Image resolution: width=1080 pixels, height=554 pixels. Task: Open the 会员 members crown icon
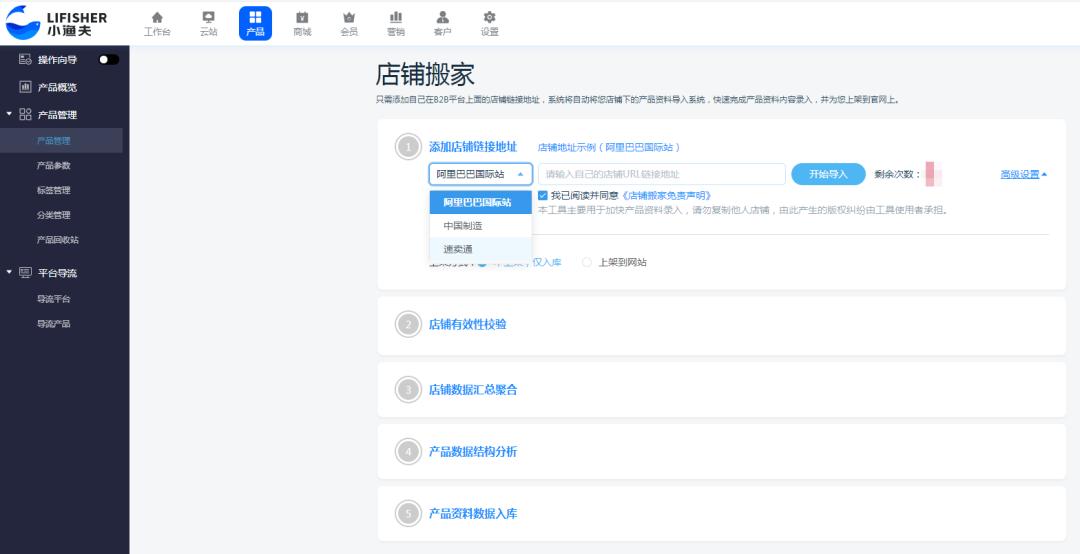coord(349,23)
